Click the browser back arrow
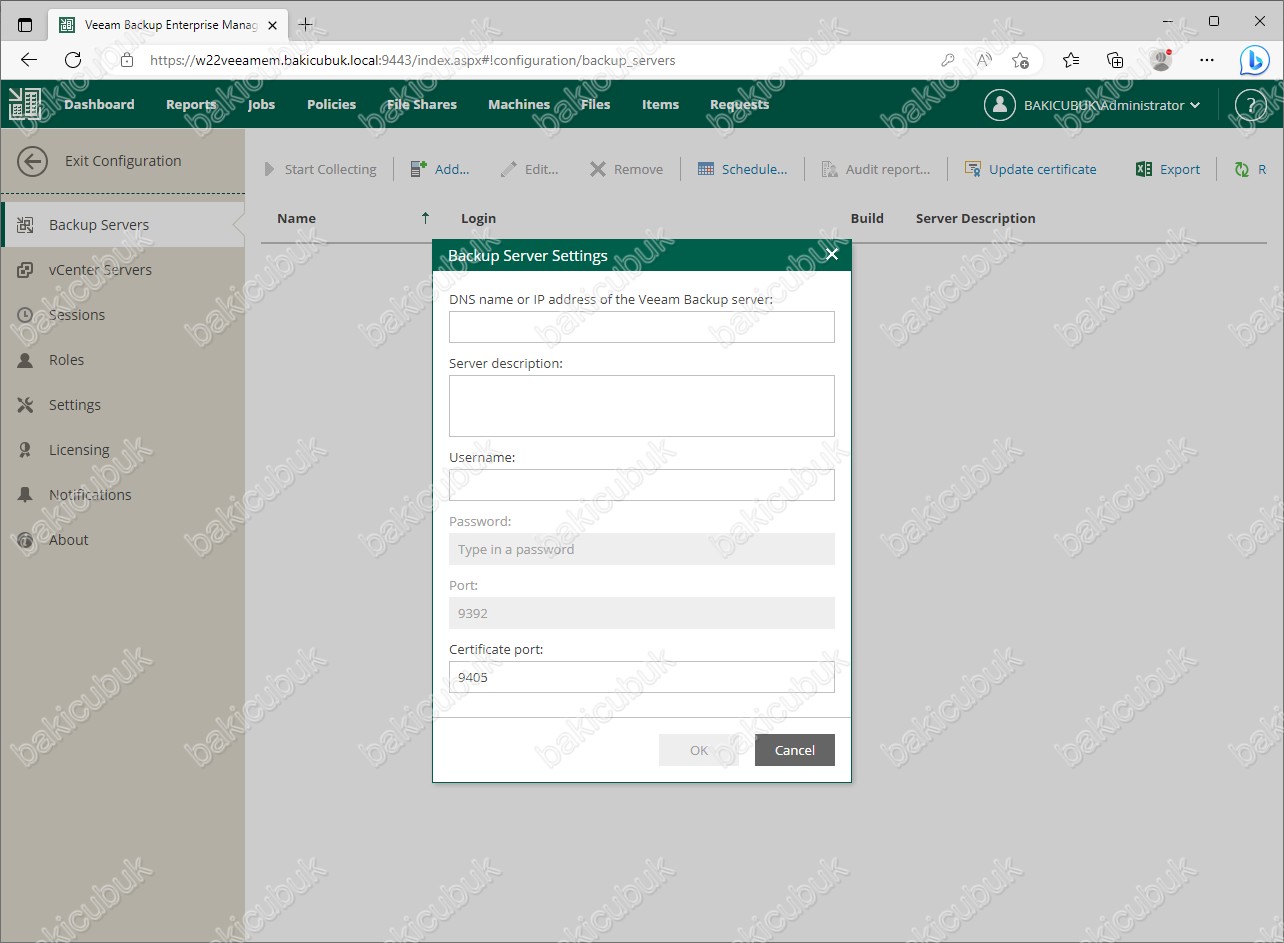1284x943 pixels. (x=28, y=60)
